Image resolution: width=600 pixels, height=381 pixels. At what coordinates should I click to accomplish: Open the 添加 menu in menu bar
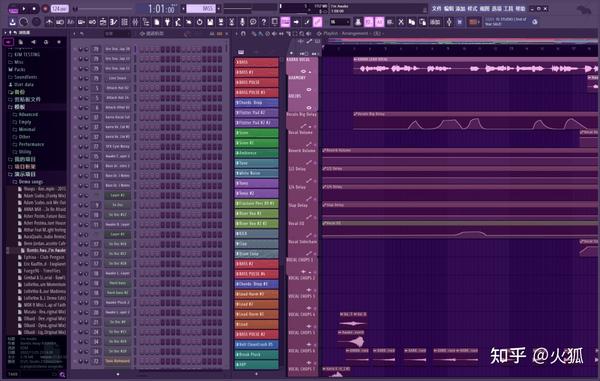coord(460,8)
